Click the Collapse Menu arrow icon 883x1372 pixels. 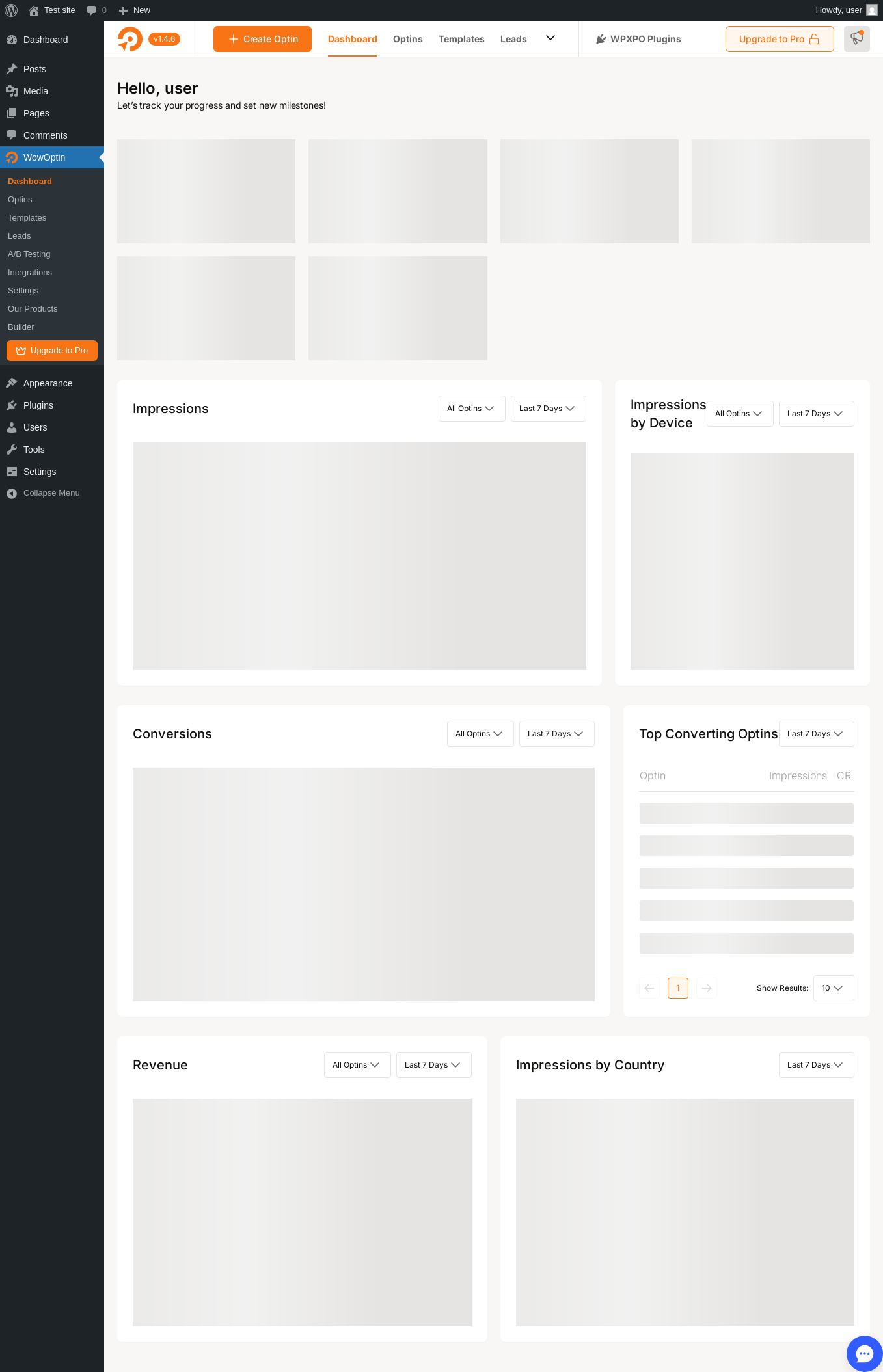click(12, 493)
